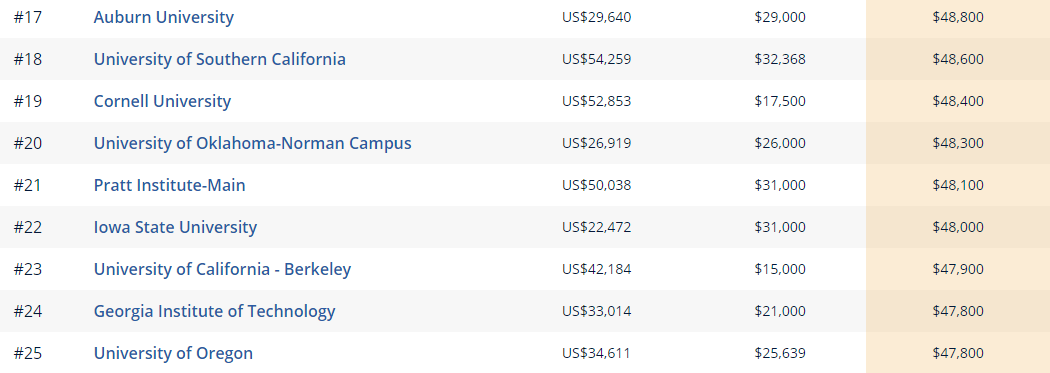Click Pratt's US$50,038 tuition value
Image resolution: width=1050 pixels, height=373 pixels.
point(597,185)
